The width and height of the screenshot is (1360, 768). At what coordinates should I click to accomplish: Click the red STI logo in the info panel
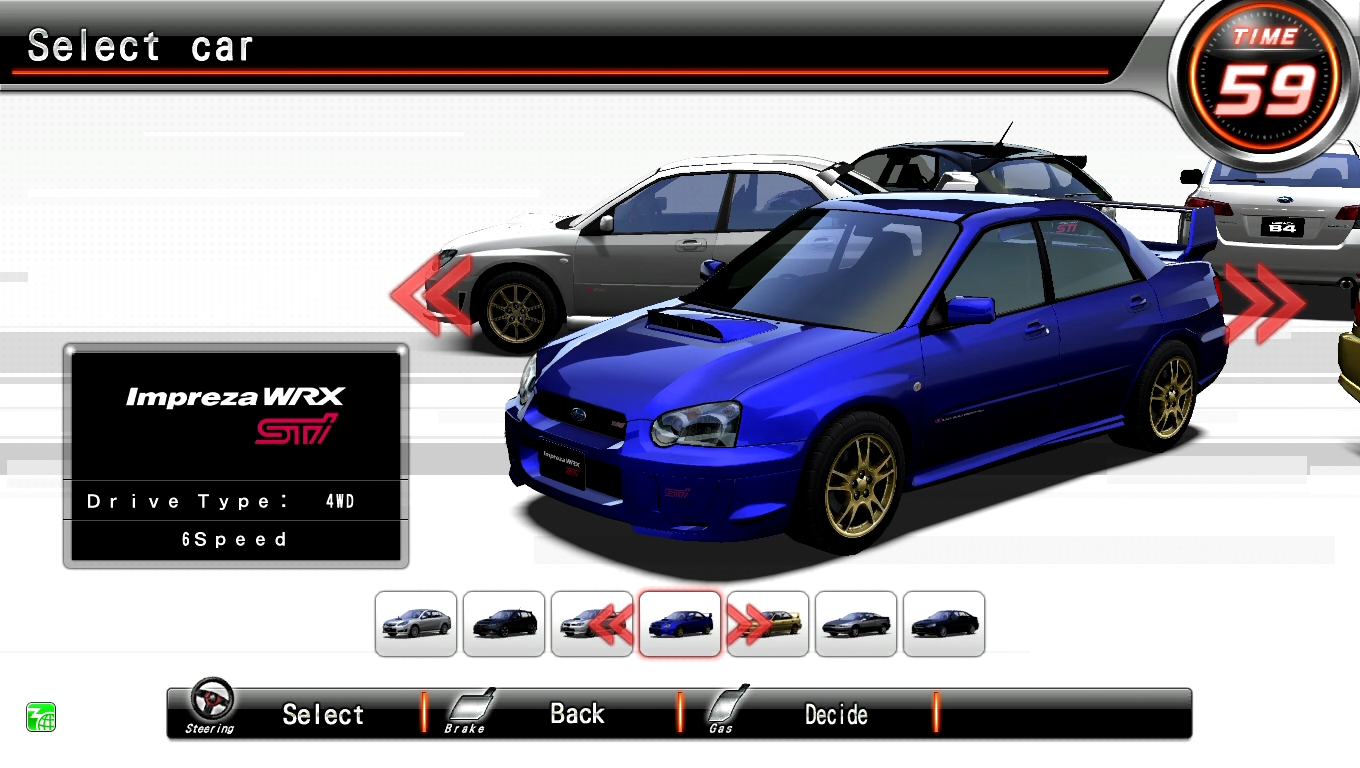[296, 430]
